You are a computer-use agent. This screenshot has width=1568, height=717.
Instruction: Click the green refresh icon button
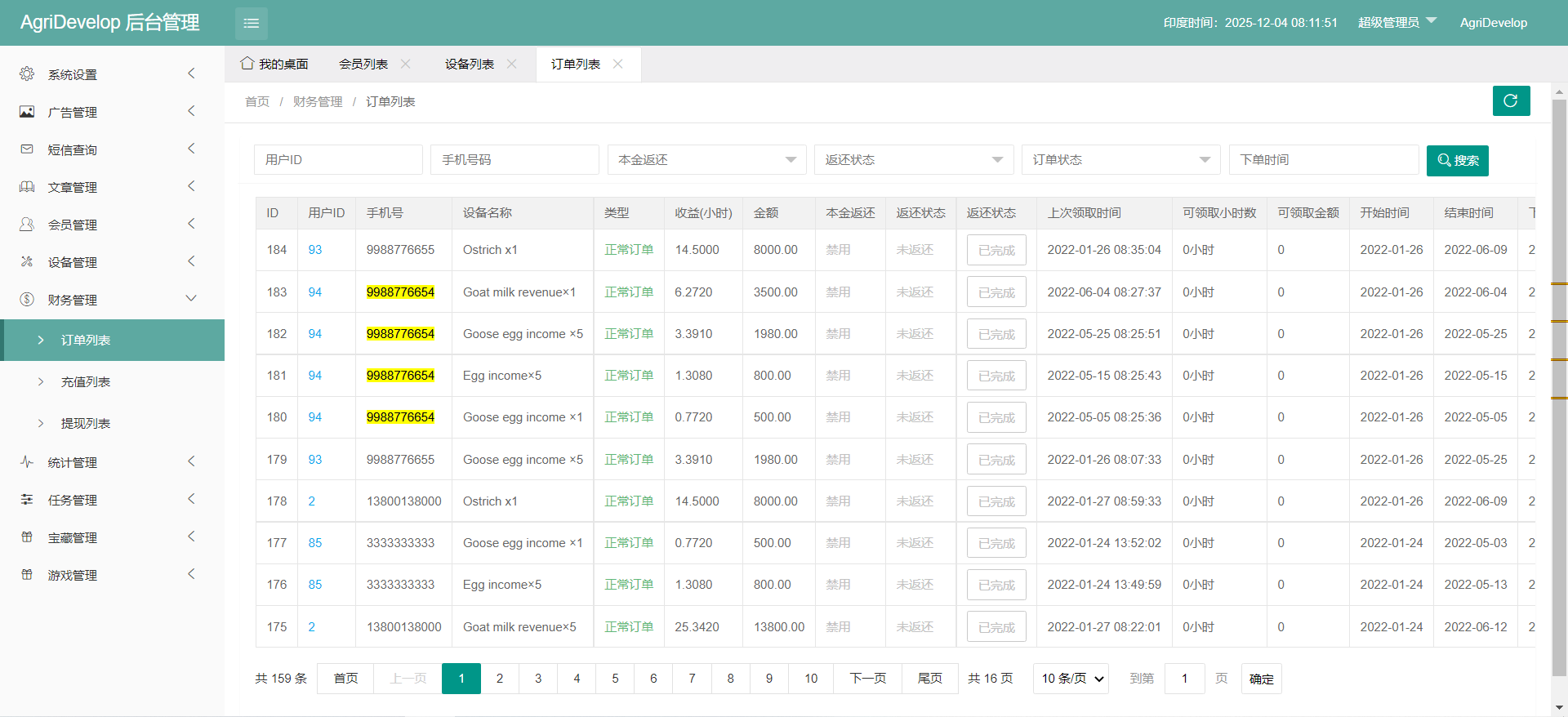tap(1511, 100)
